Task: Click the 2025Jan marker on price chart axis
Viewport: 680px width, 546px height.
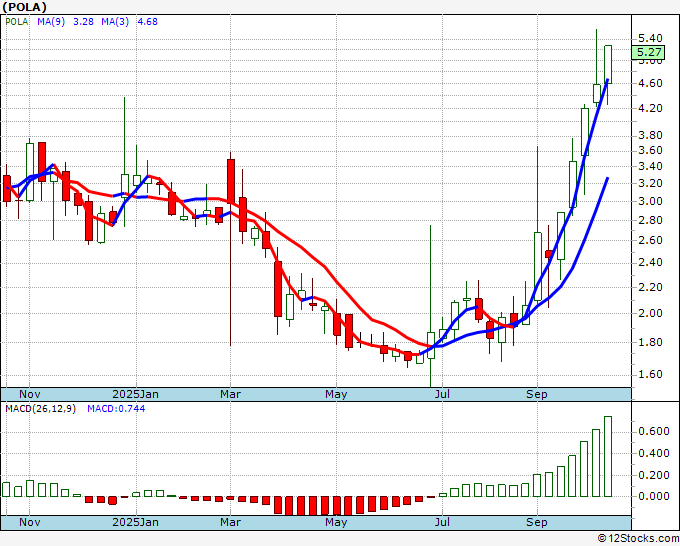Action: tap(134, 394)
